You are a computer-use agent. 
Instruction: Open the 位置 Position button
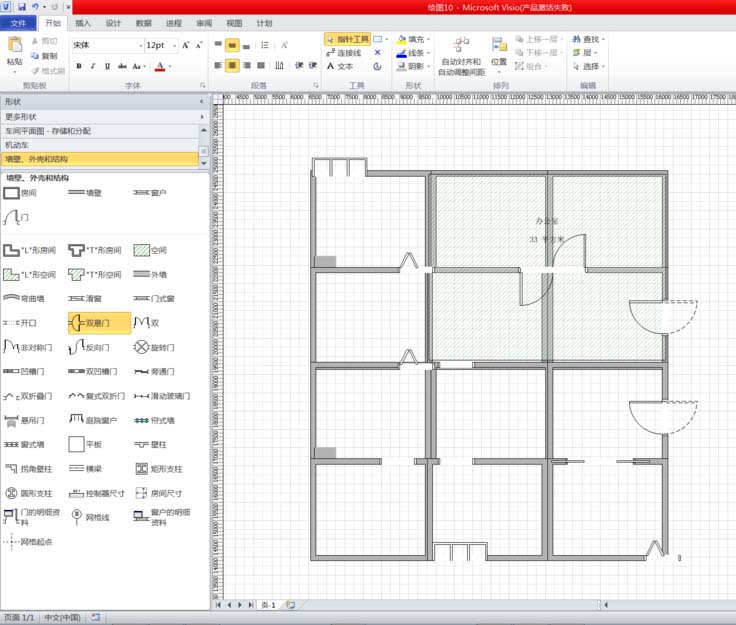click(x=498, y=55)
